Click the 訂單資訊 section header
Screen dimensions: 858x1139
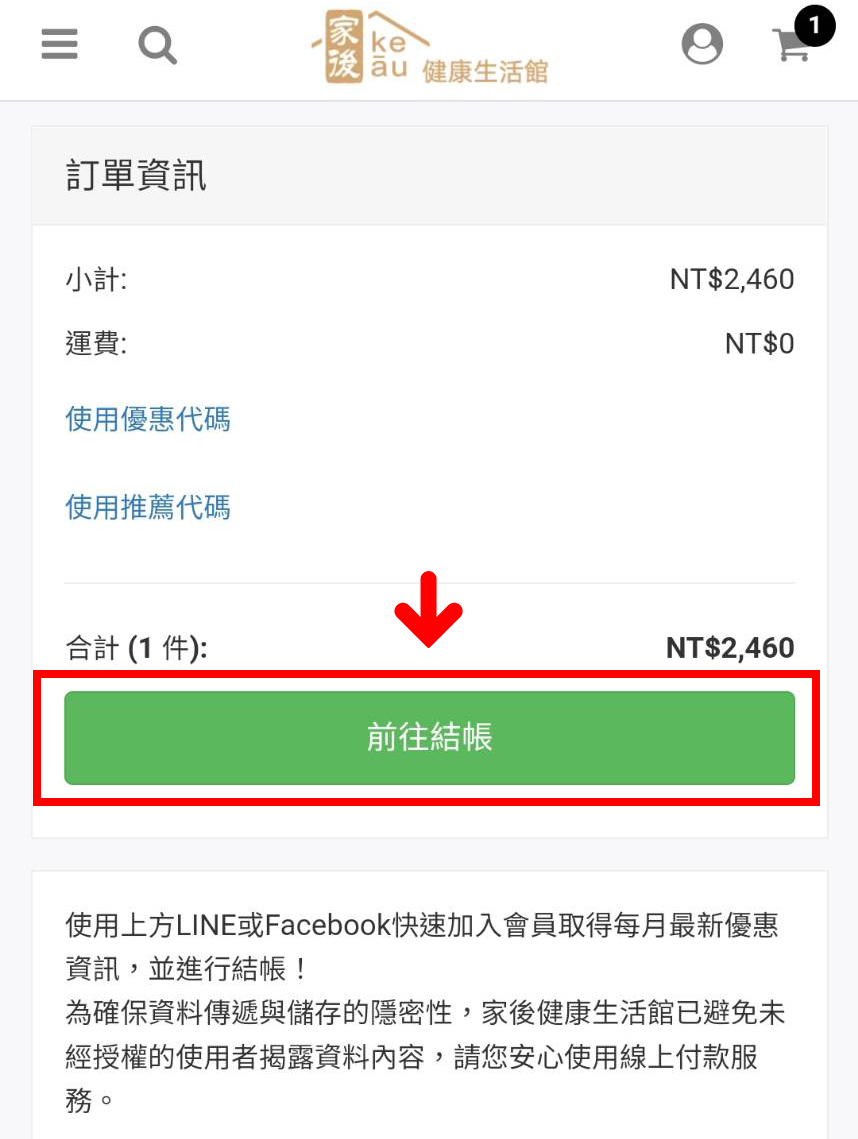click(136, 176)
